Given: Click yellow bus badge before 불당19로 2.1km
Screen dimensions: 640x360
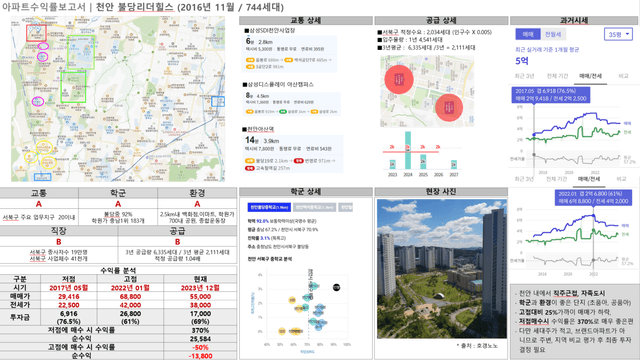Looking at the screenshot, I should pyautogui.click(x=249, y=161).
